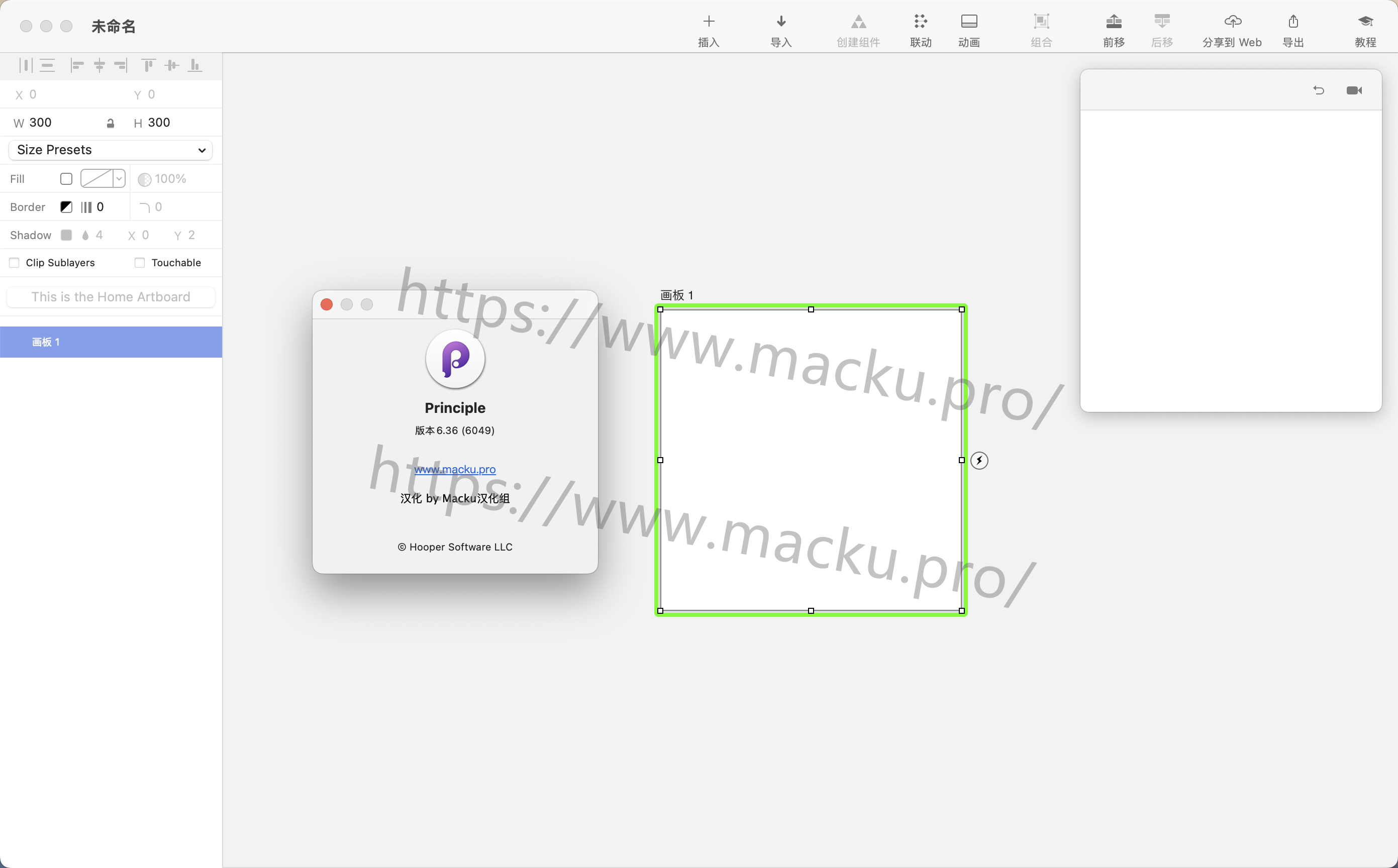The image size is (1398, 868).
Task: Click the border width field
Action: (x=101, y=207)
